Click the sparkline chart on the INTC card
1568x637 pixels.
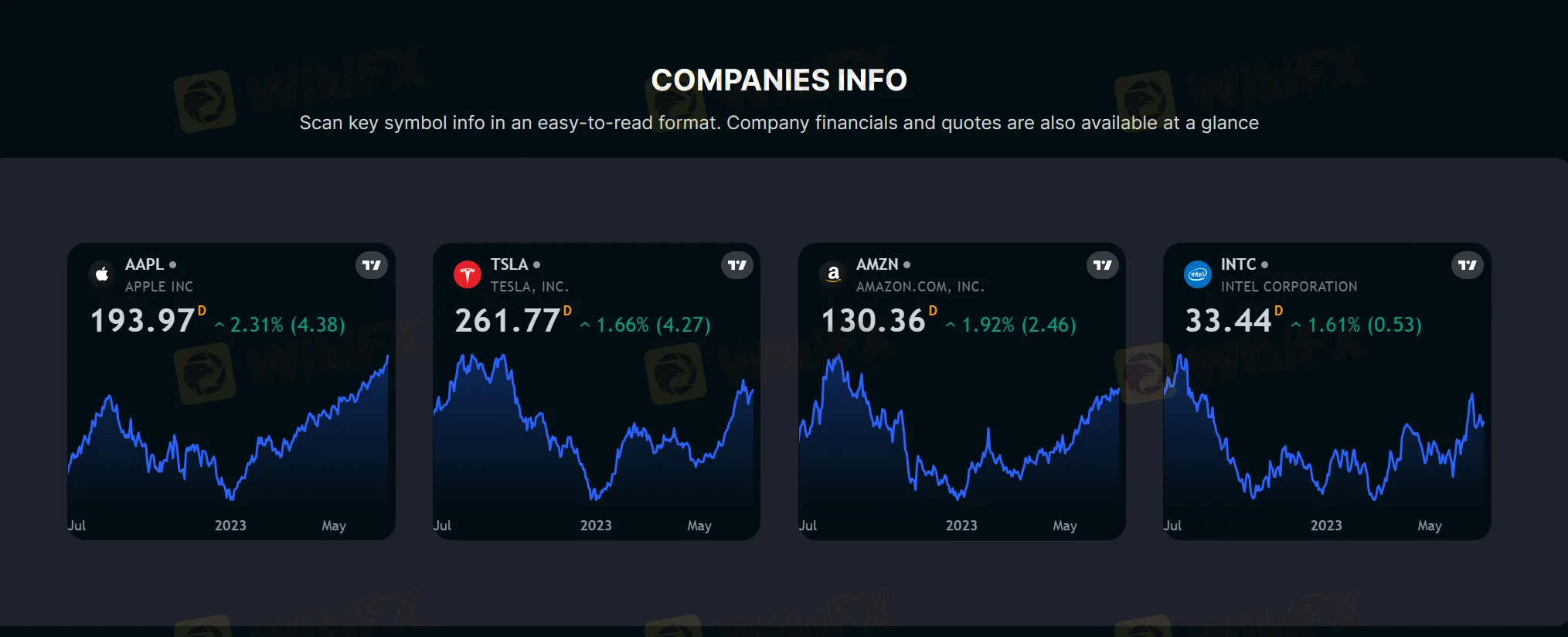pos(1326,433)
